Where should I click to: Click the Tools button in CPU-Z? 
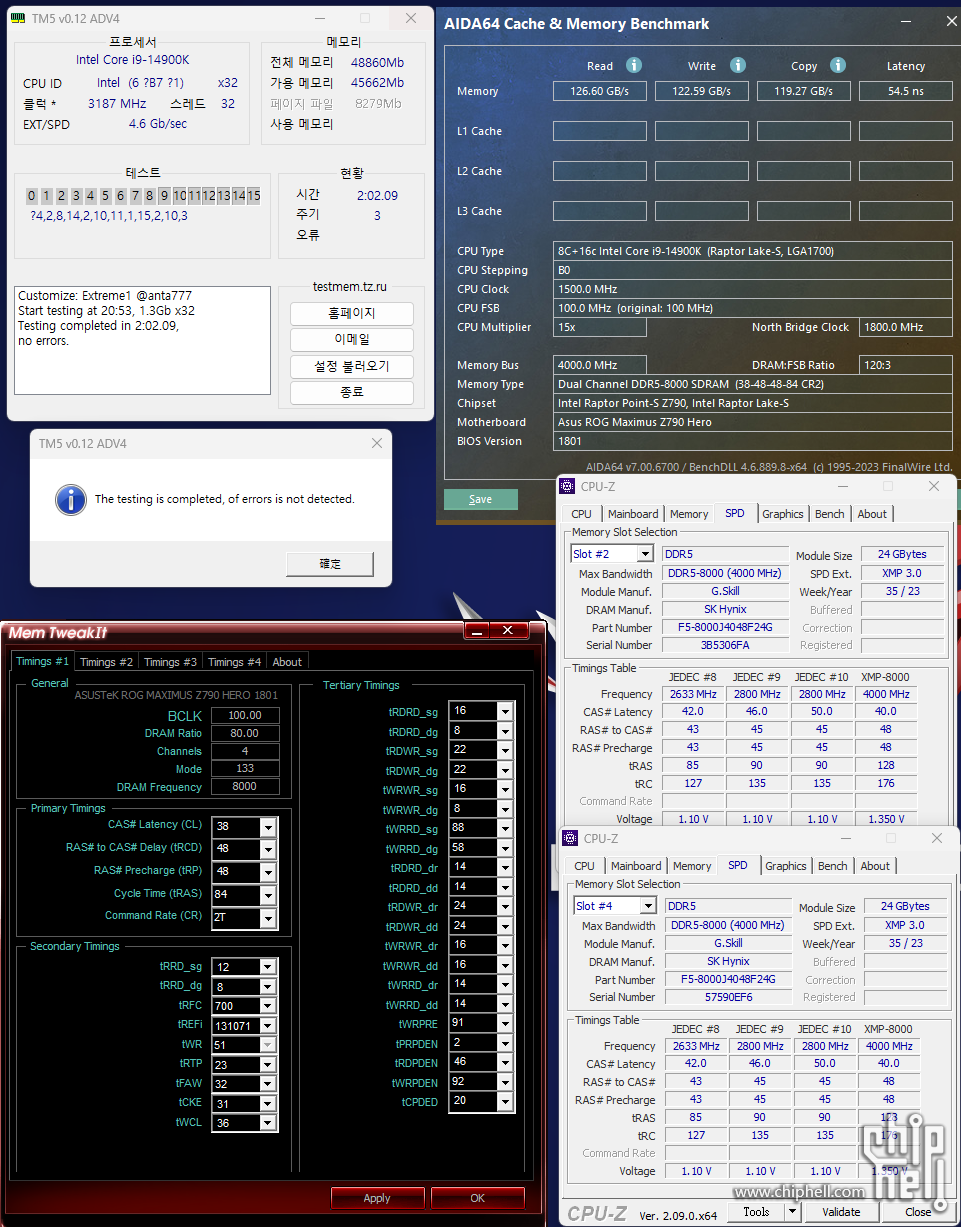coord(757,1212)
